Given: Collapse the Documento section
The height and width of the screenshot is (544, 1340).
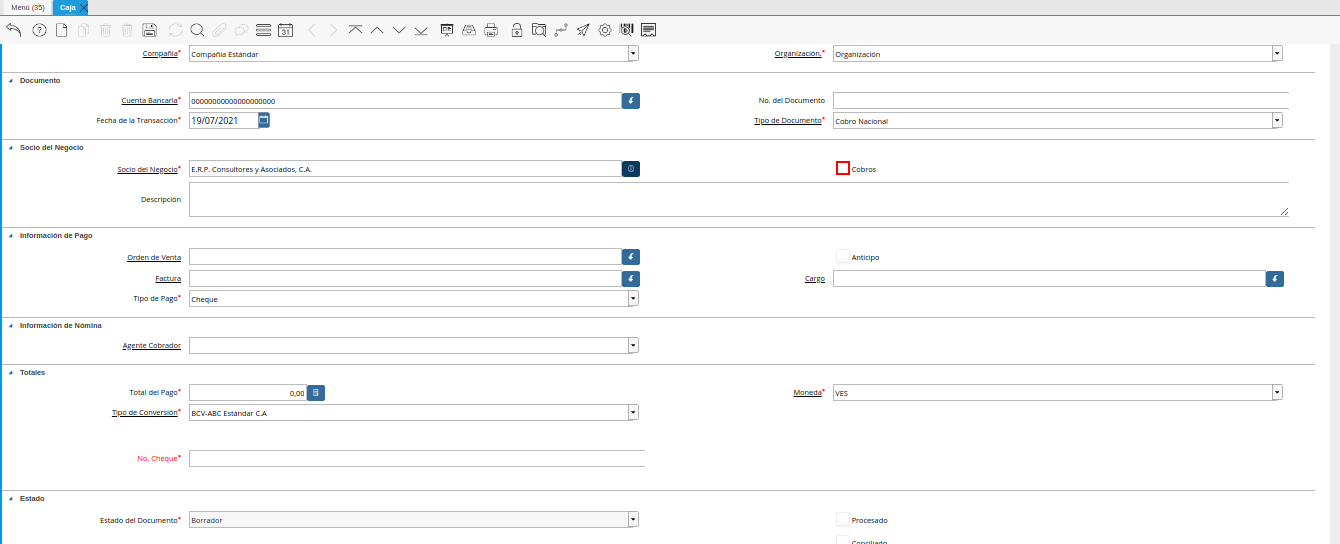Looking at the screenshot, I should pos(11,80).
